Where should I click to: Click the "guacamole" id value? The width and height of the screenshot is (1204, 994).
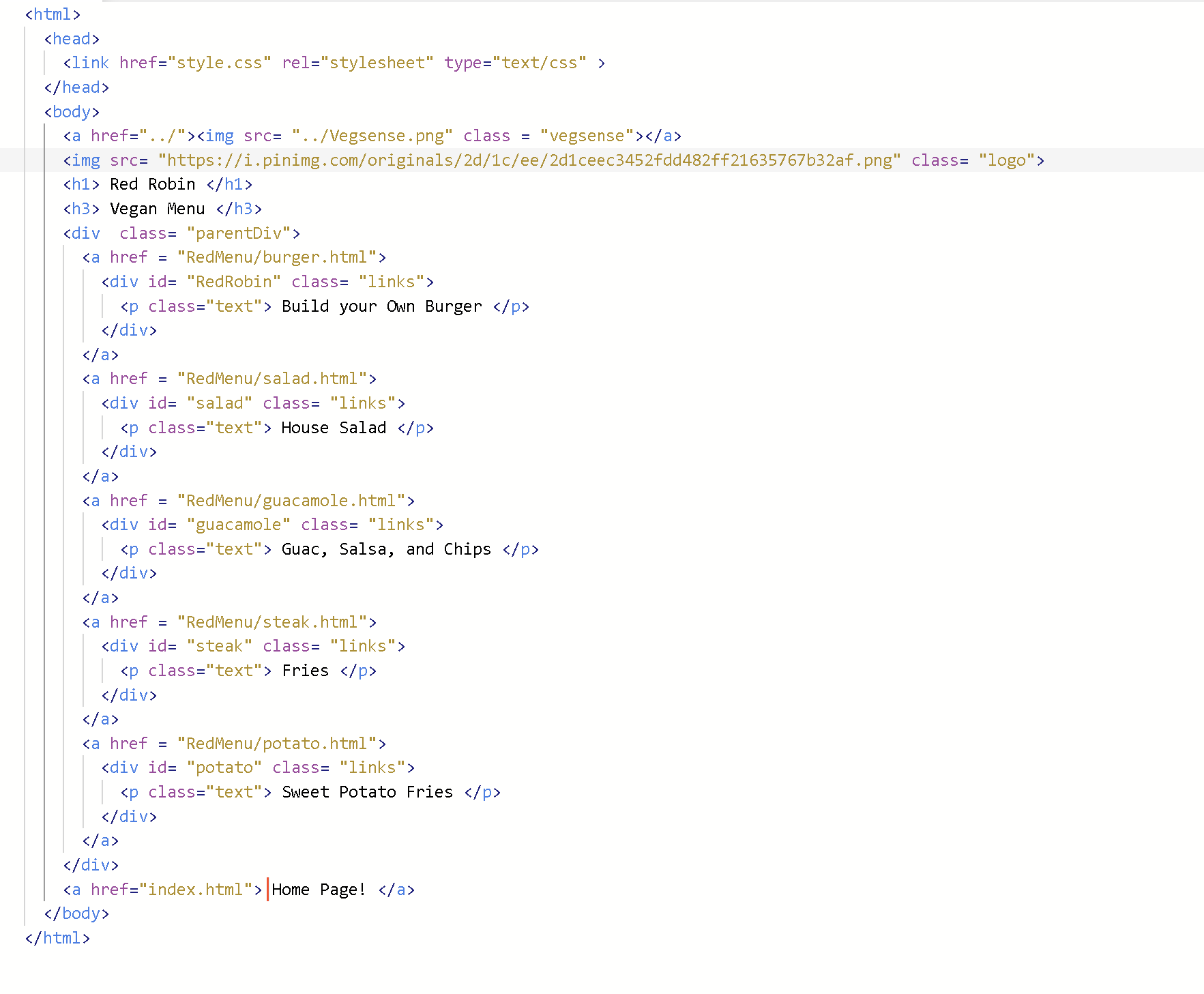pyautogui.click(x=239, y=525)
